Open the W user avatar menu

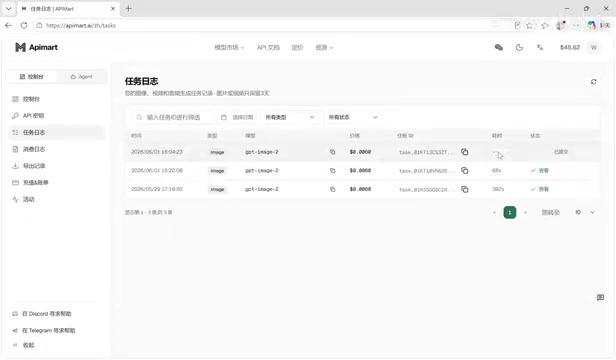pos(594,47)
